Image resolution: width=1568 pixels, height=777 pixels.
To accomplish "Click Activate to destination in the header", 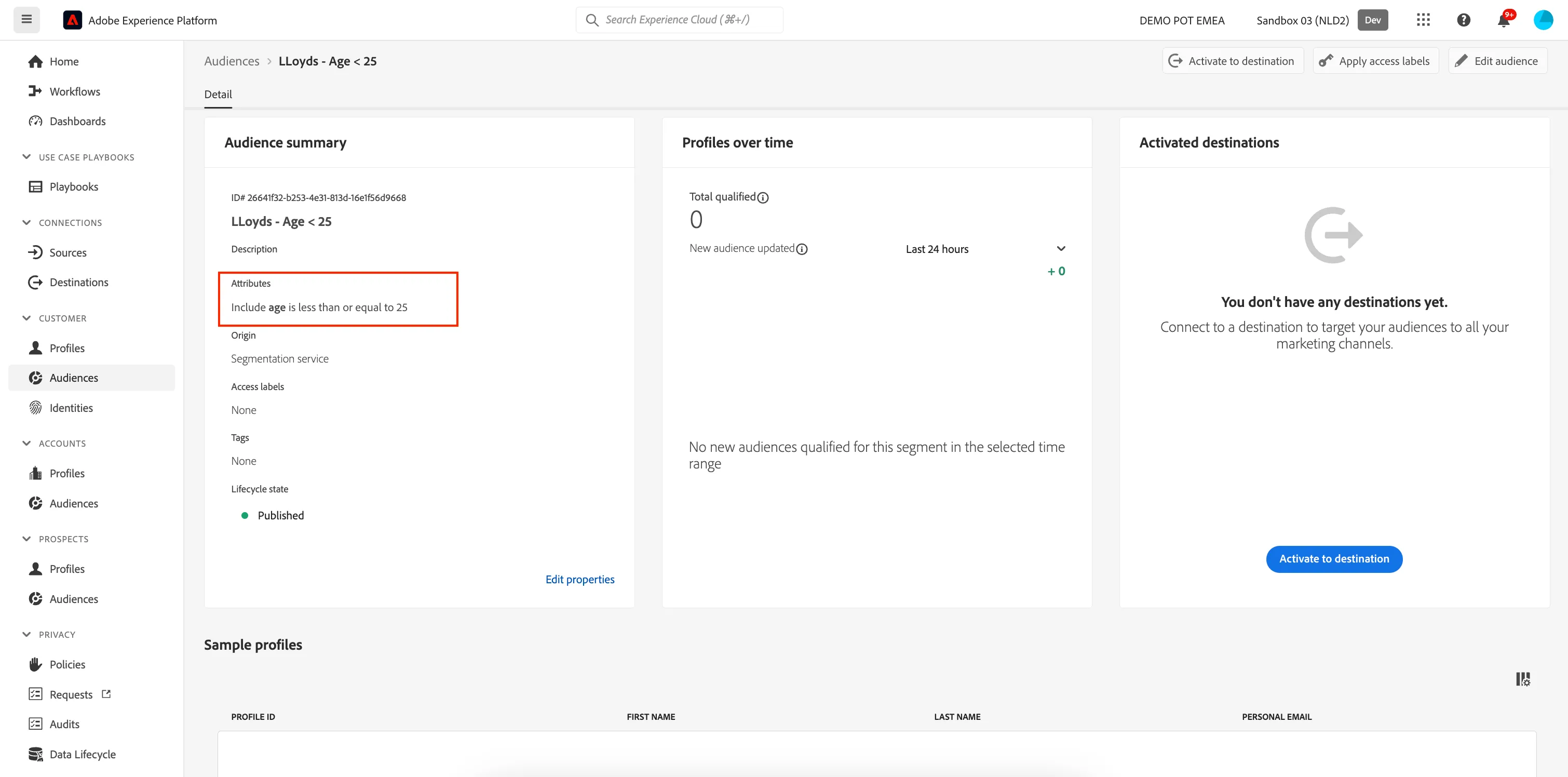I will tap(1233, 61).
